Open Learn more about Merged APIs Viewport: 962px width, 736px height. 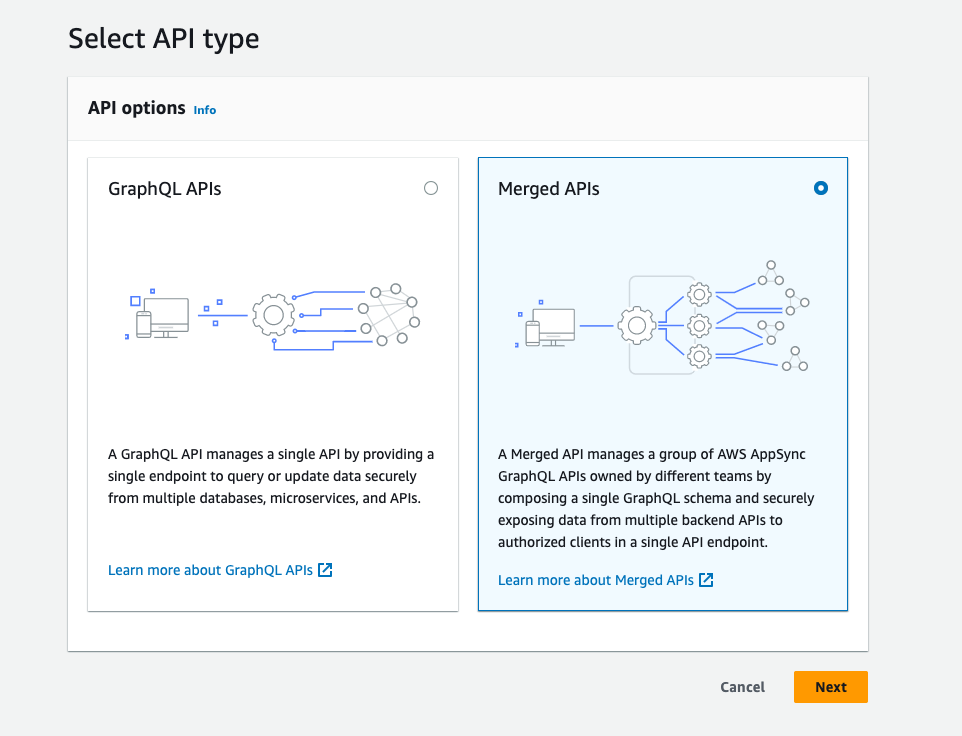tap(596, 579)
